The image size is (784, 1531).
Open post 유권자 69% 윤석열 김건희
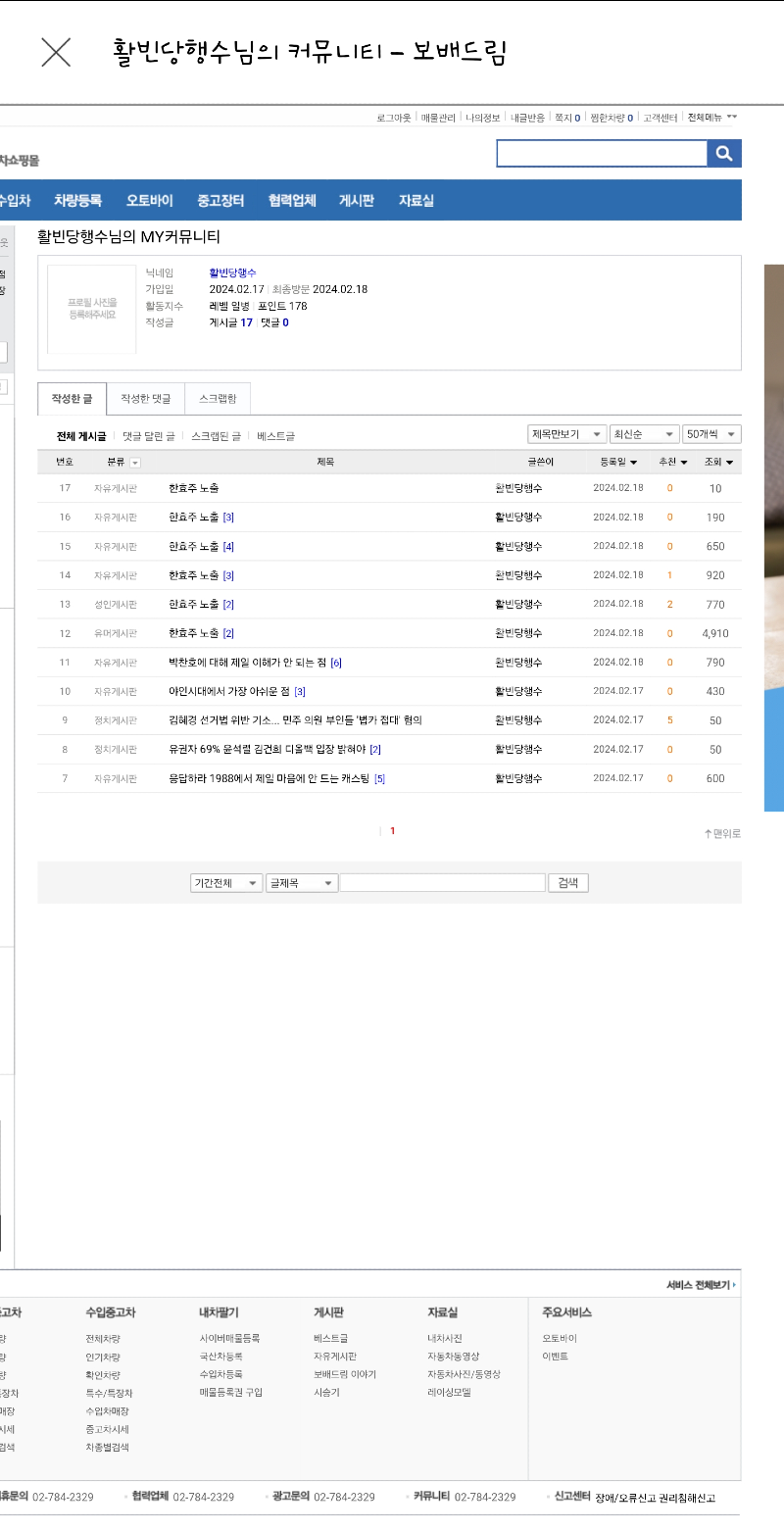[x=268, y=750]
